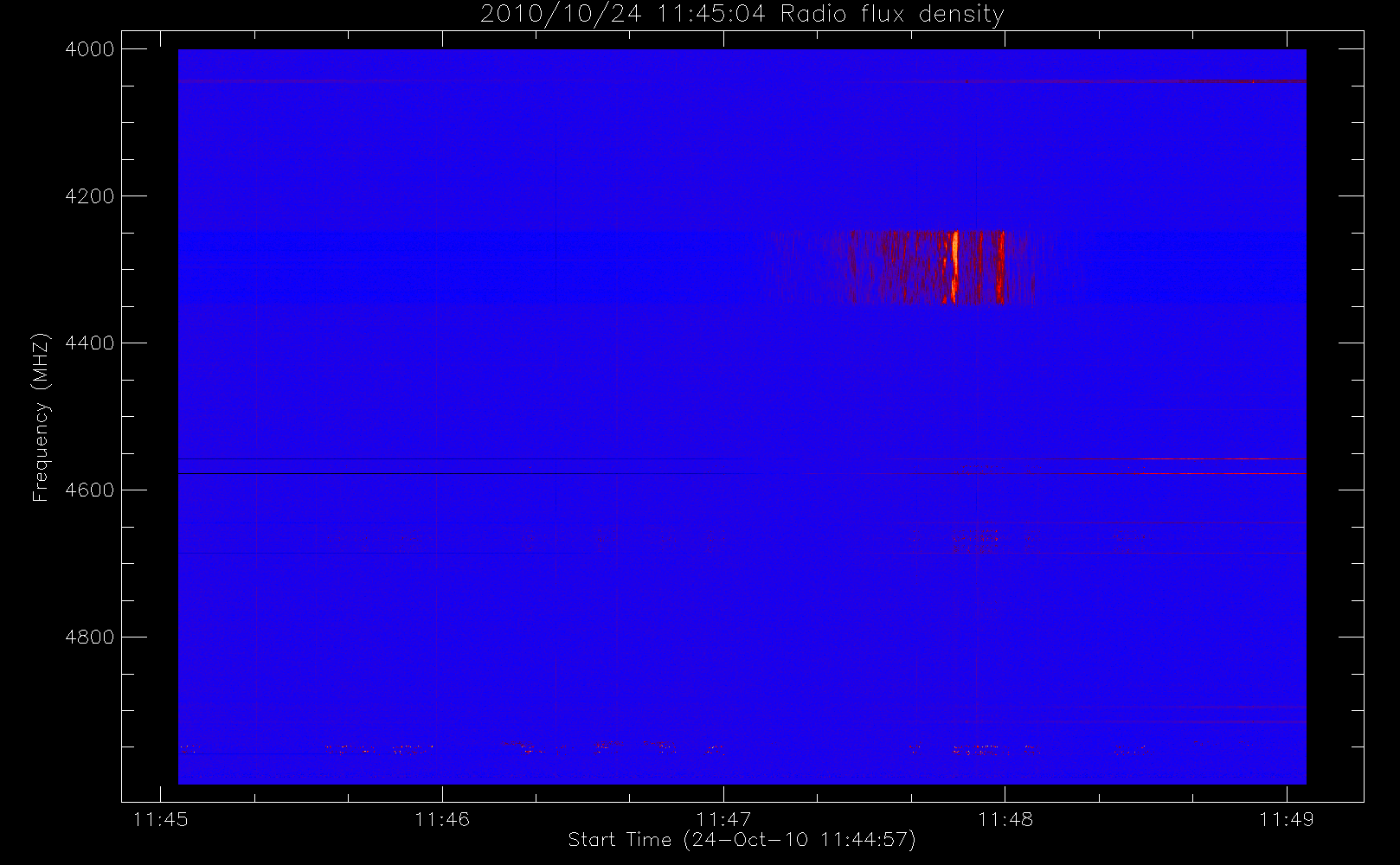Image resolution: width=1400 pixels, height=865 pixels.
Task: Click the 4600 frequency axis label
Action: [x=90, y=490]
